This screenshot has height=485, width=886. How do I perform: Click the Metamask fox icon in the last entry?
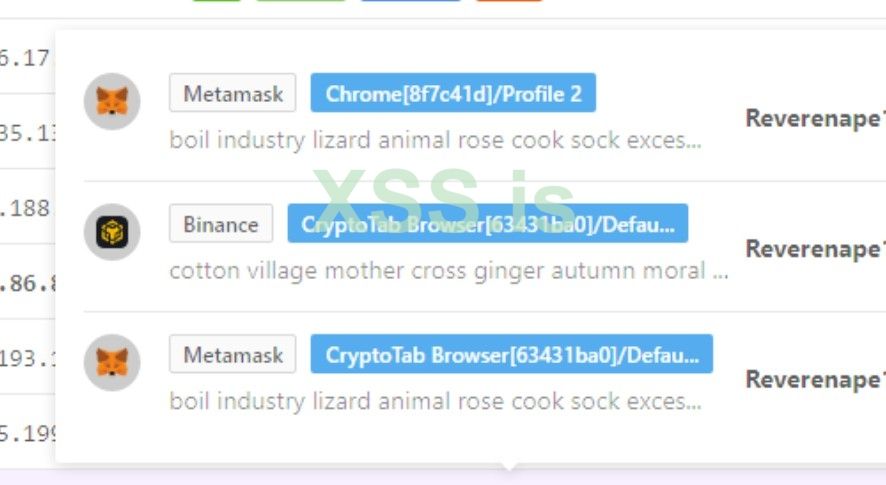click(x=111, y=362)
